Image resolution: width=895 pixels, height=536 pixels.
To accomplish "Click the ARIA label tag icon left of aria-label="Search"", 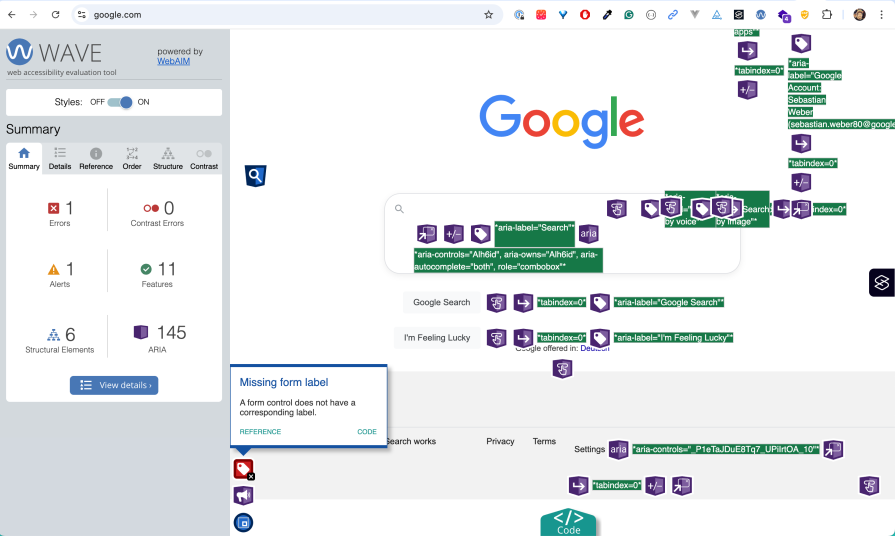I will point(481,233).
